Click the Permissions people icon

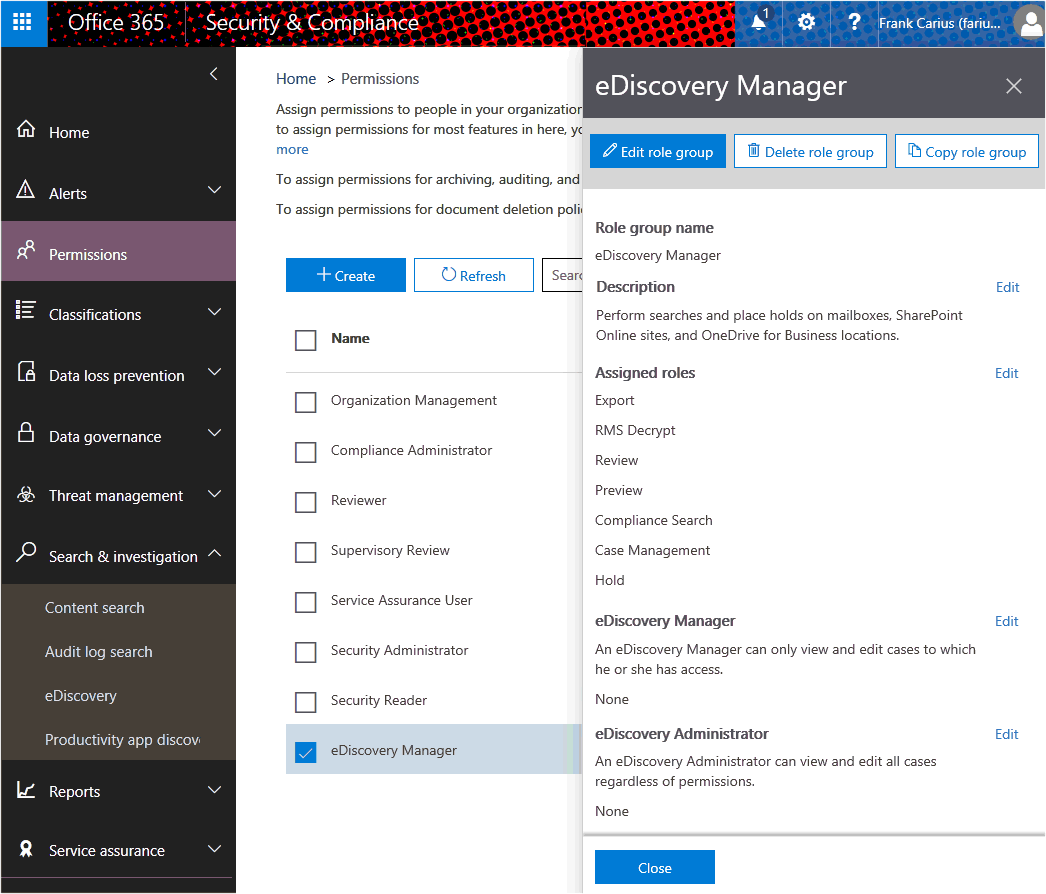pyautogui.click(x=26, y=250)
